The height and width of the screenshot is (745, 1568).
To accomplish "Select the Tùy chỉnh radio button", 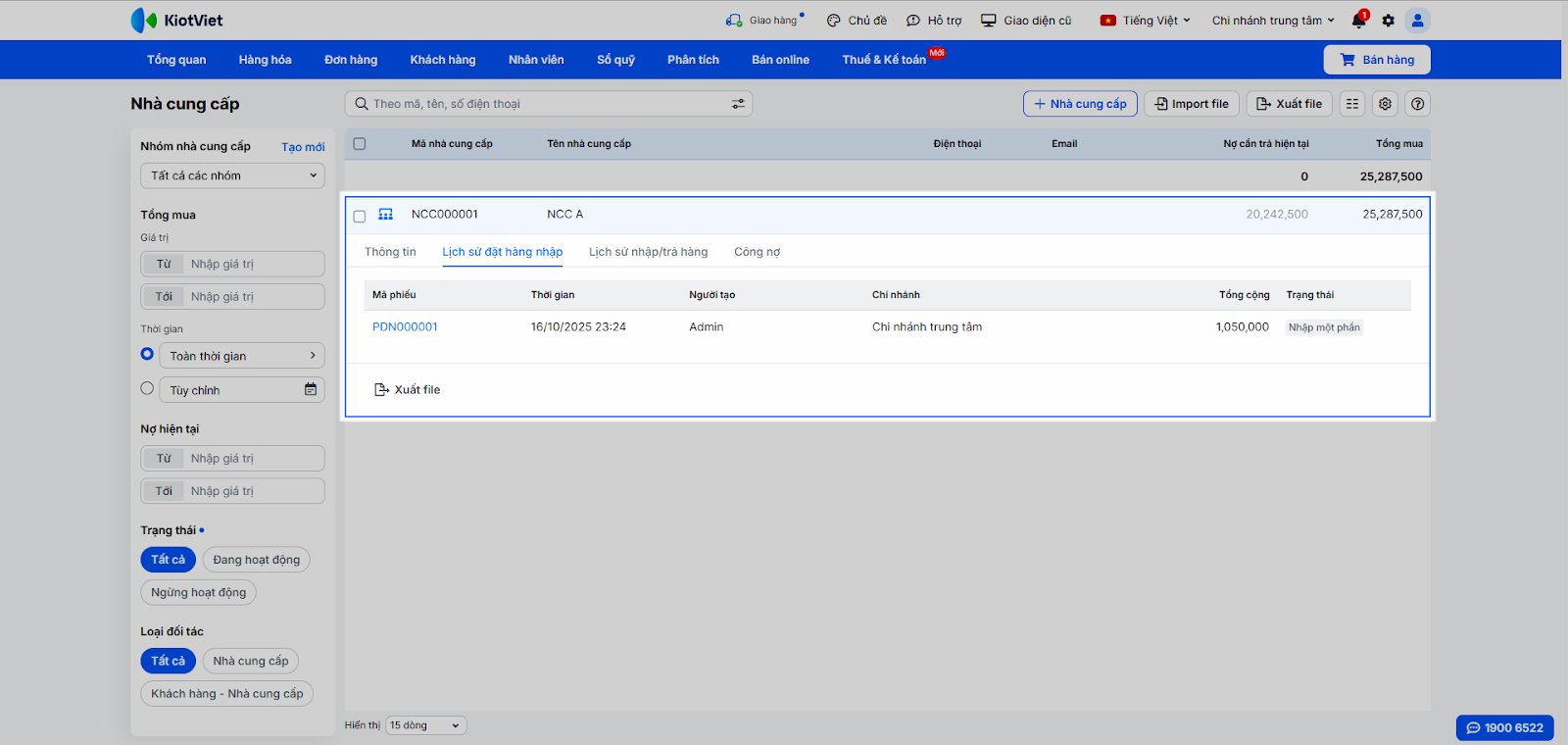I will [147, 389].
